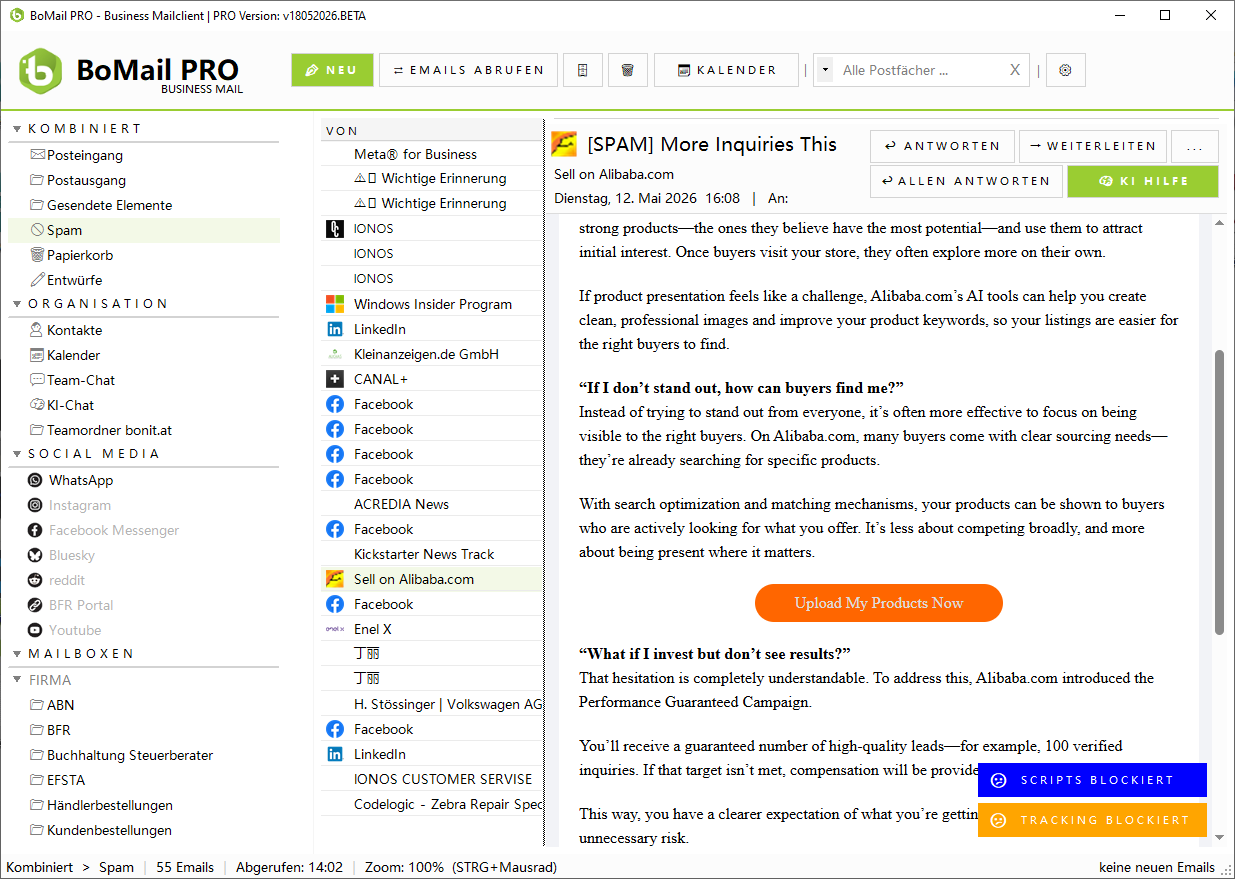Screen dimensions: 1235x879
Task: Click the ANTWORTEN reply button
Action: 942,146
